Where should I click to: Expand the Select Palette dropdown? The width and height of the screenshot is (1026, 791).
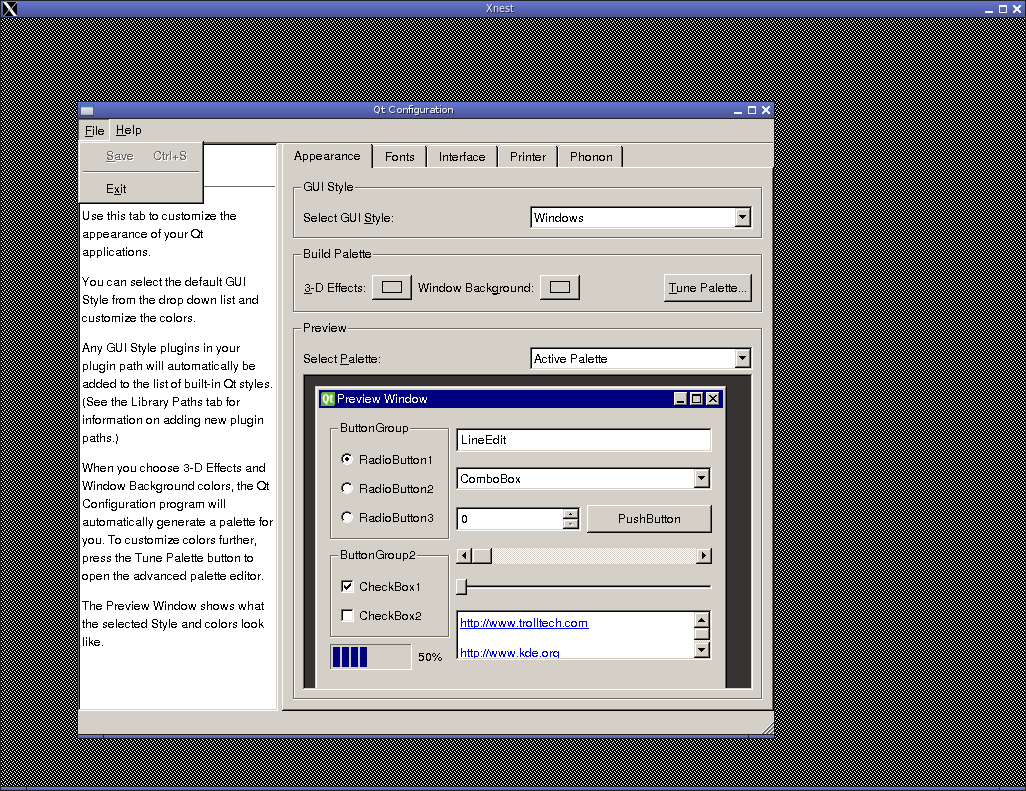(742, 358)
